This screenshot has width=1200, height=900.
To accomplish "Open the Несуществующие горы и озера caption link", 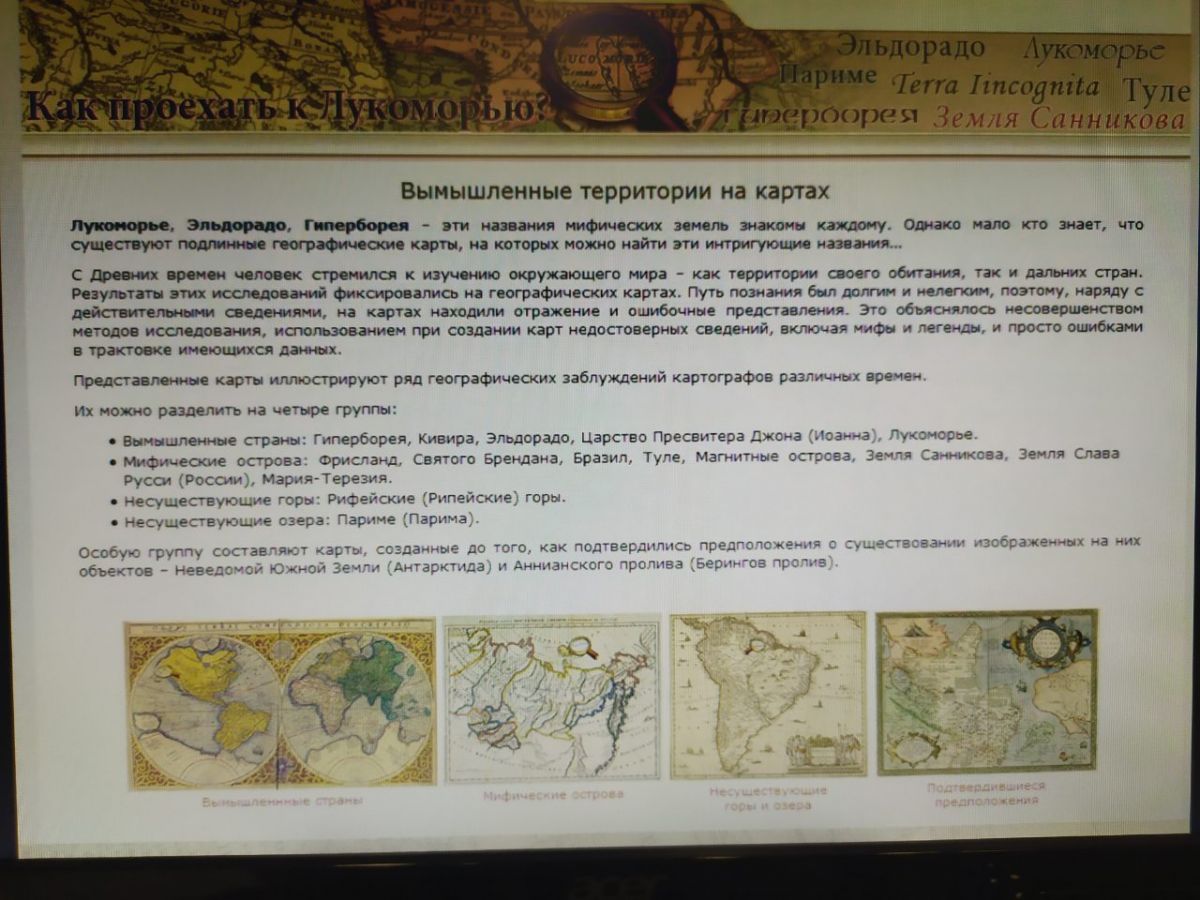I will coord(768,797).
